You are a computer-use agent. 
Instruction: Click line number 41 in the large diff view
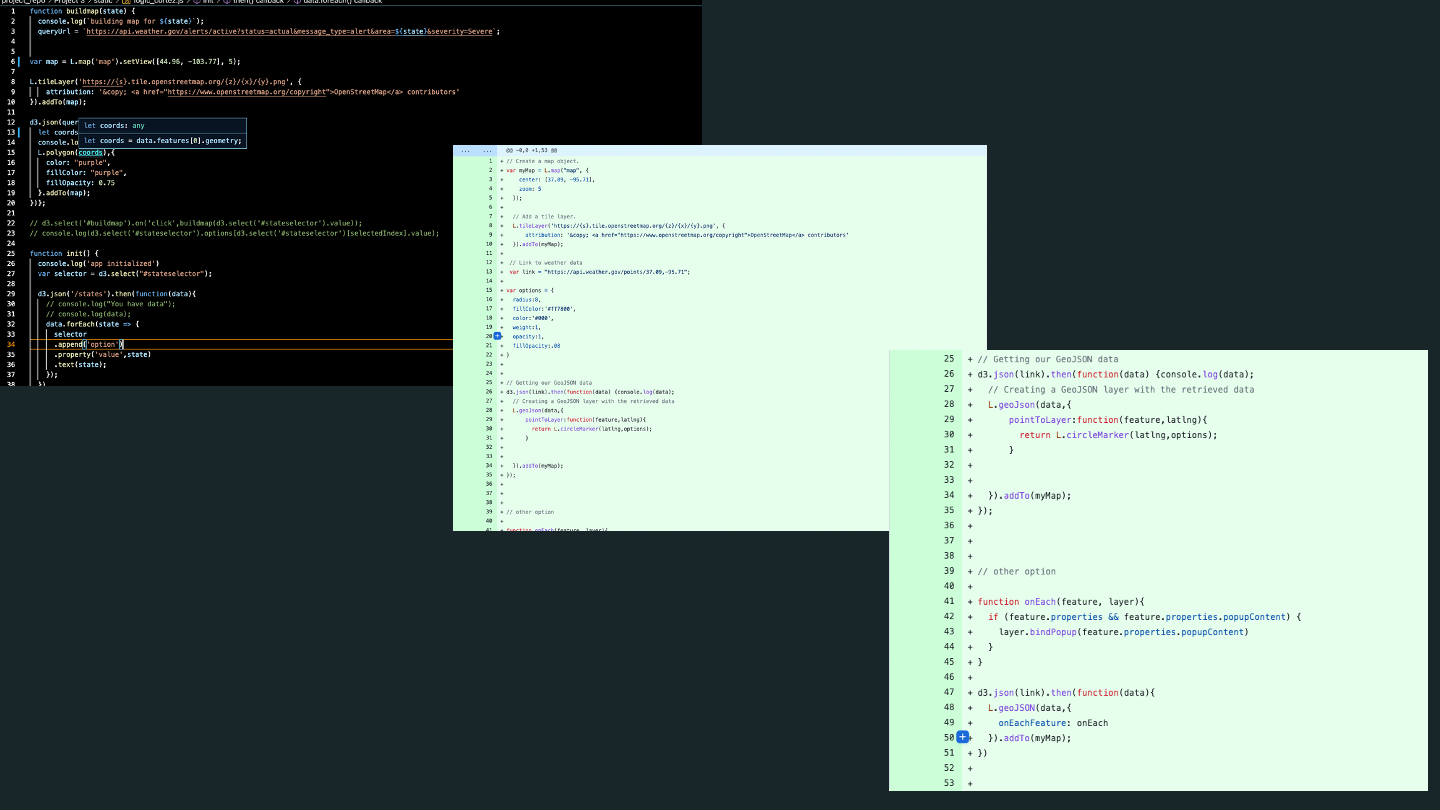tap(949, 601)
